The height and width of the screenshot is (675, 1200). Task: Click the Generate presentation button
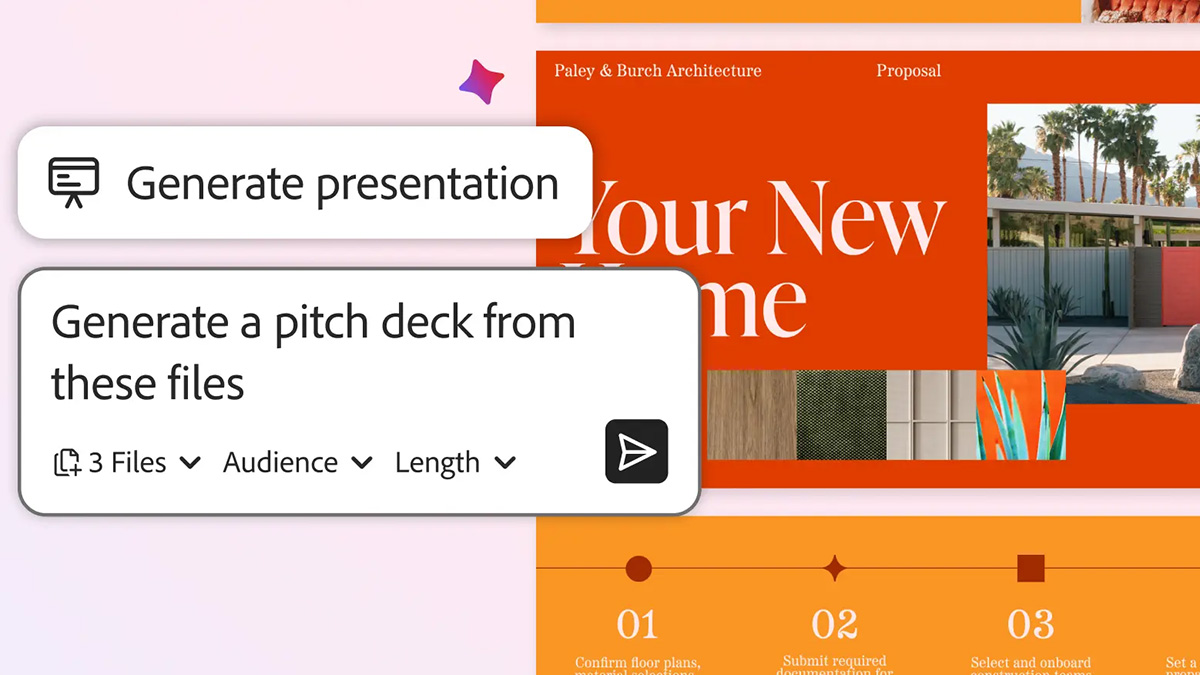click(305, 183)
